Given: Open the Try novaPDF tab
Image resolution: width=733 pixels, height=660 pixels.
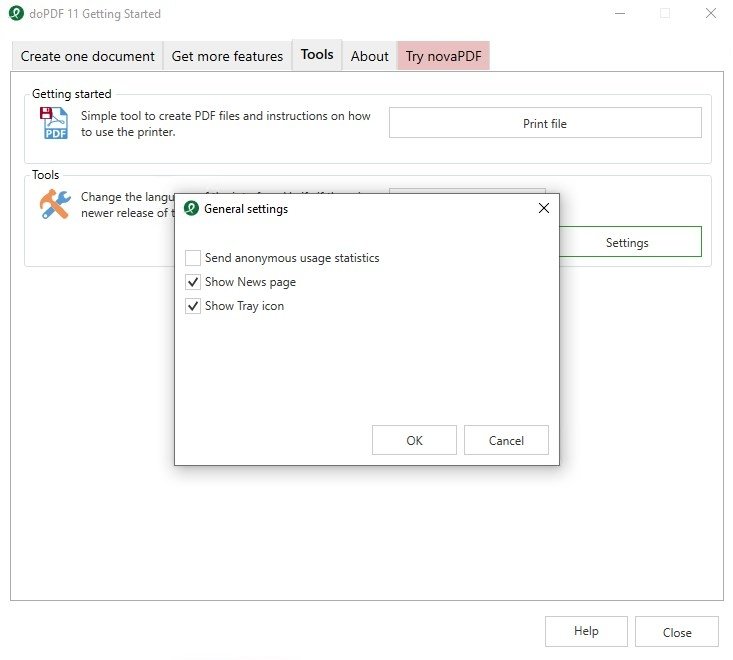Looking at the screenshot, I should (443, 56).
